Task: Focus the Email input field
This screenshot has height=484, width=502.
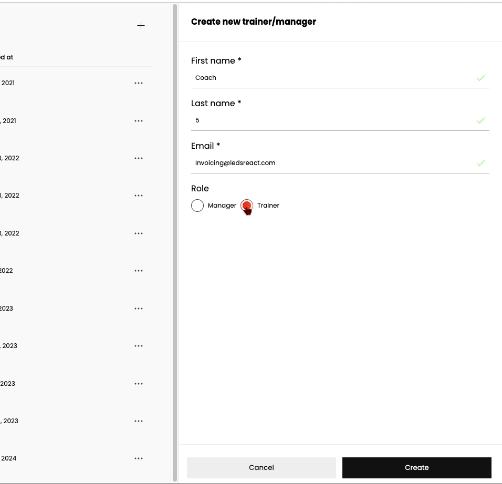Action: [340, 163]
